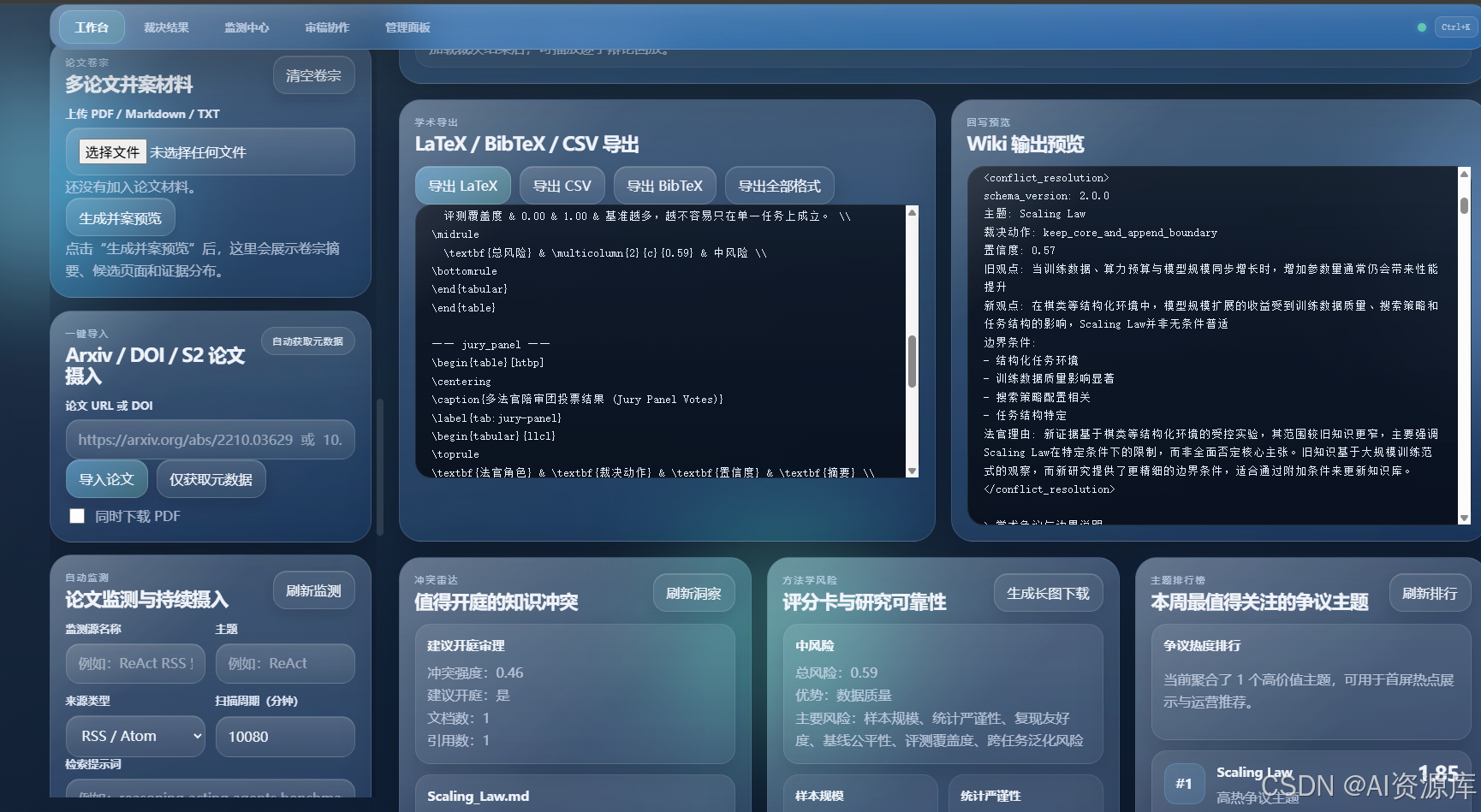The image size is (1481, 812).
Task: Clear the dossier with 清空卷宗
Action: coord(313,75)
